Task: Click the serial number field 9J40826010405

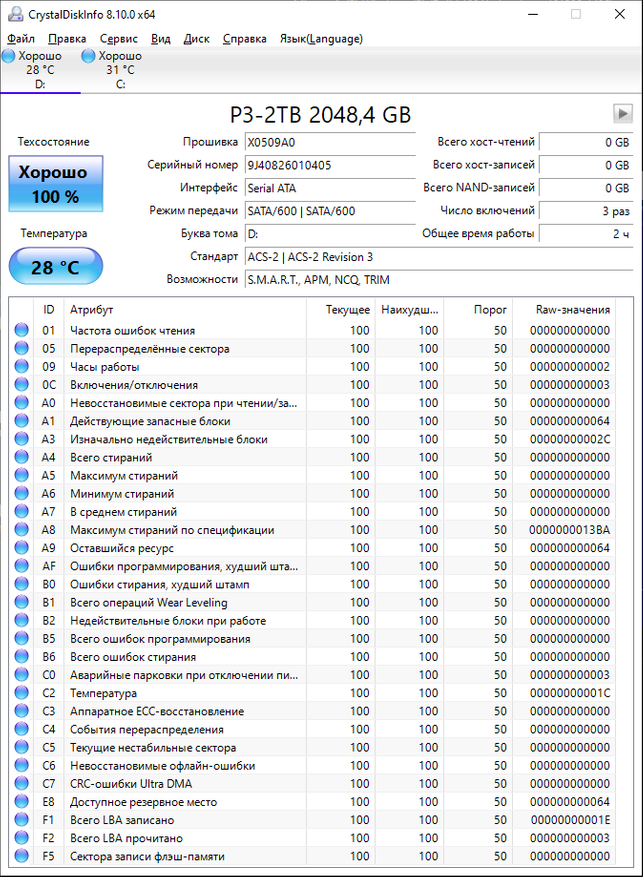Action: click(x=330, y=166)
